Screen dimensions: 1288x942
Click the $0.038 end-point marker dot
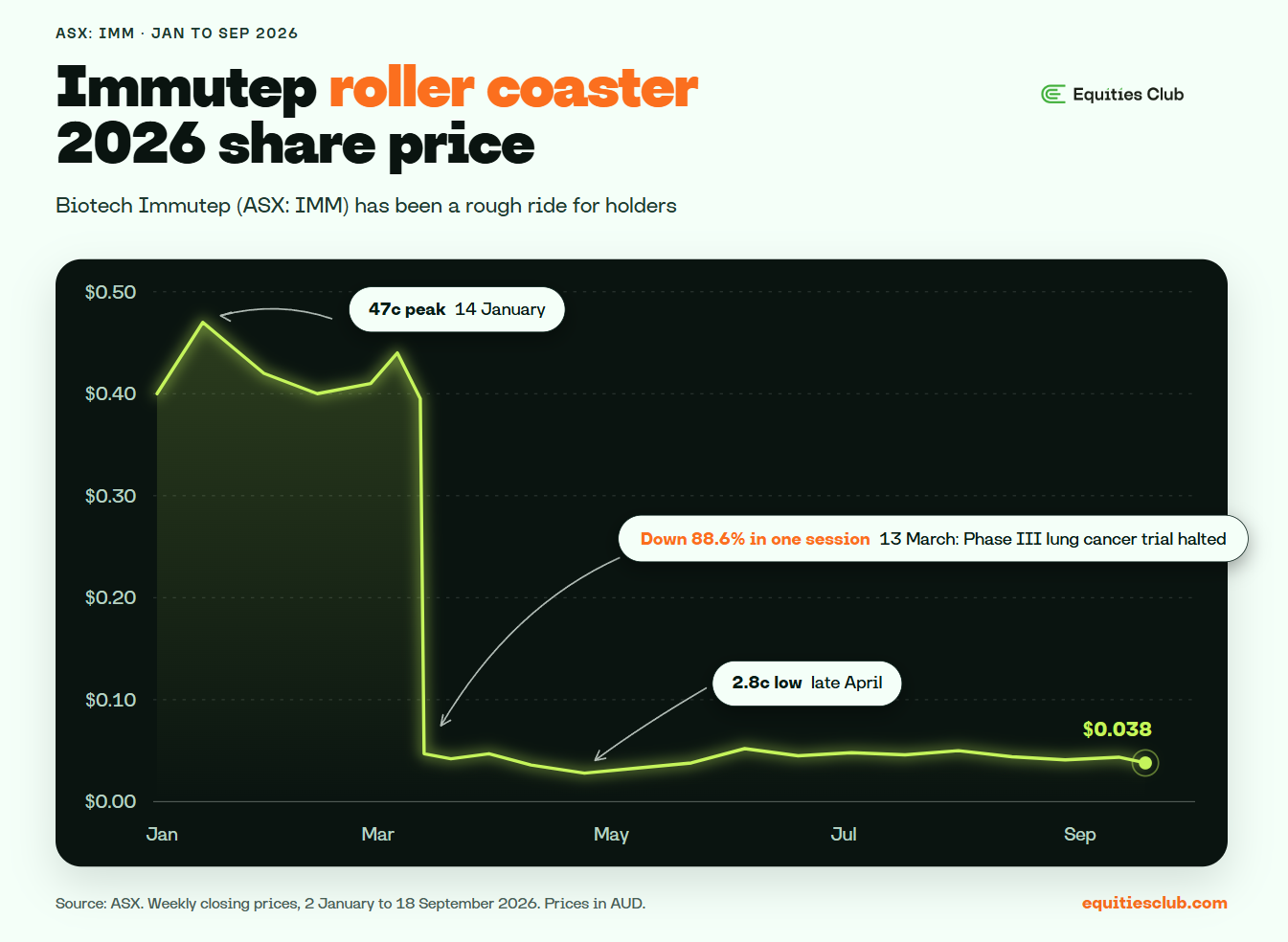pyautogui.click(x=1145, y=763)
